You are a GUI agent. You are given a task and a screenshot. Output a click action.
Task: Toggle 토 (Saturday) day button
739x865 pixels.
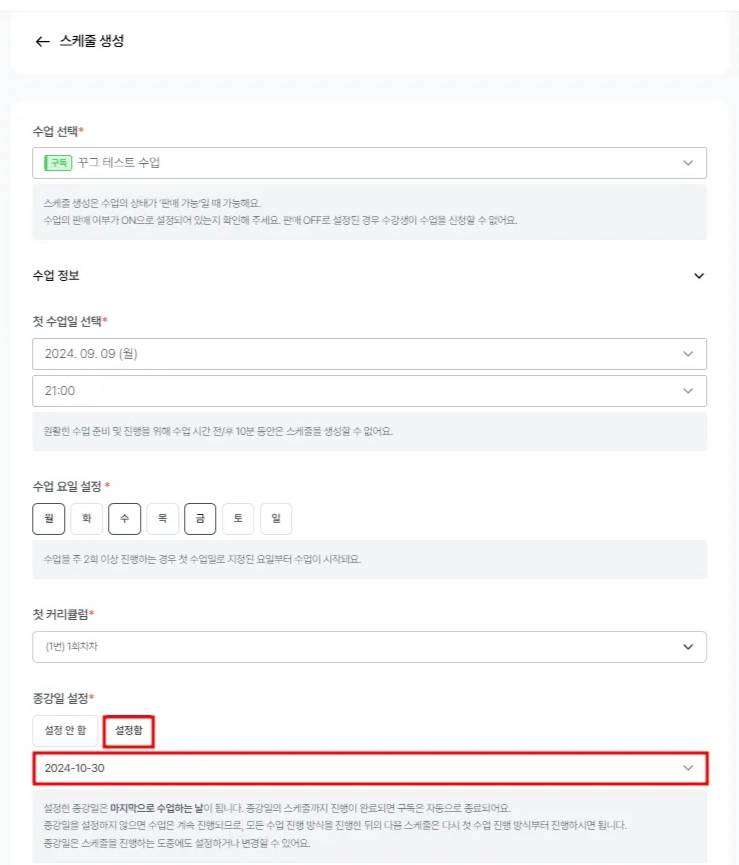[x=238, y=519]
